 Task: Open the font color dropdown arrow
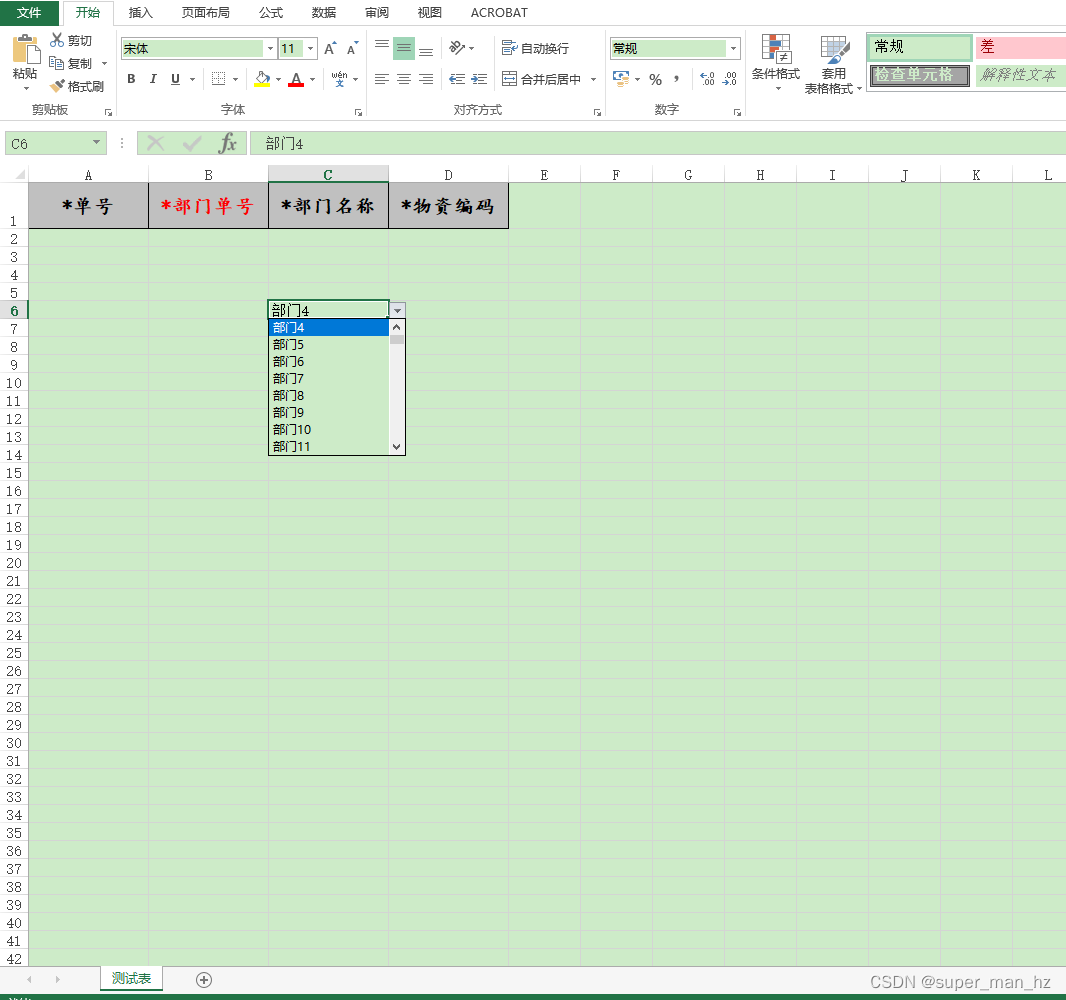point(313,80)
